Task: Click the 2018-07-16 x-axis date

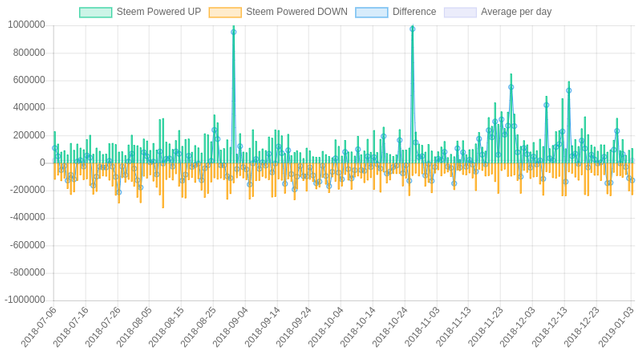Action: coord(71,327)
